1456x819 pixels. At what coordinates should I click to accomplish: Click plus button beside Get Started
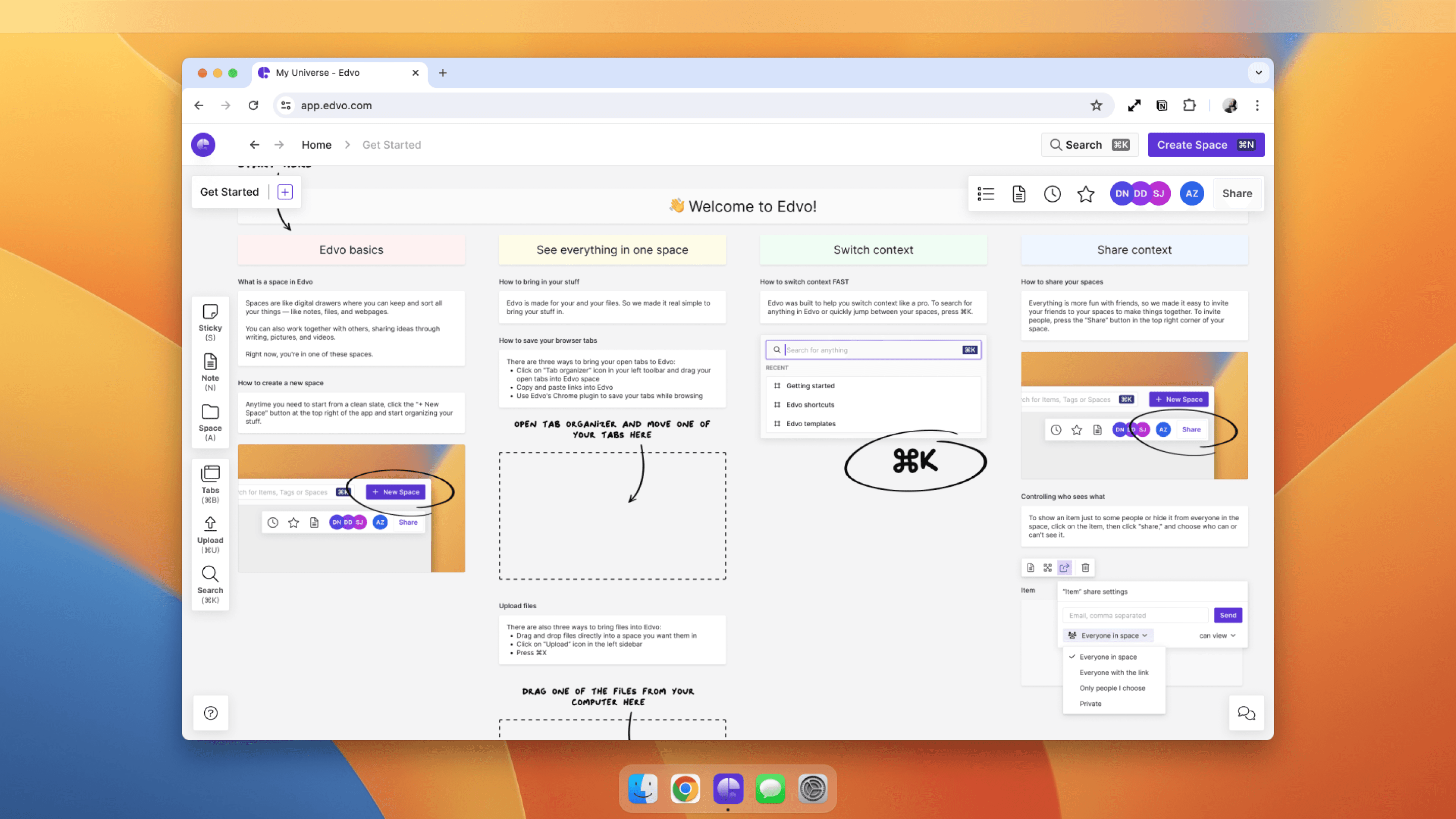click(x=285, y=192)
